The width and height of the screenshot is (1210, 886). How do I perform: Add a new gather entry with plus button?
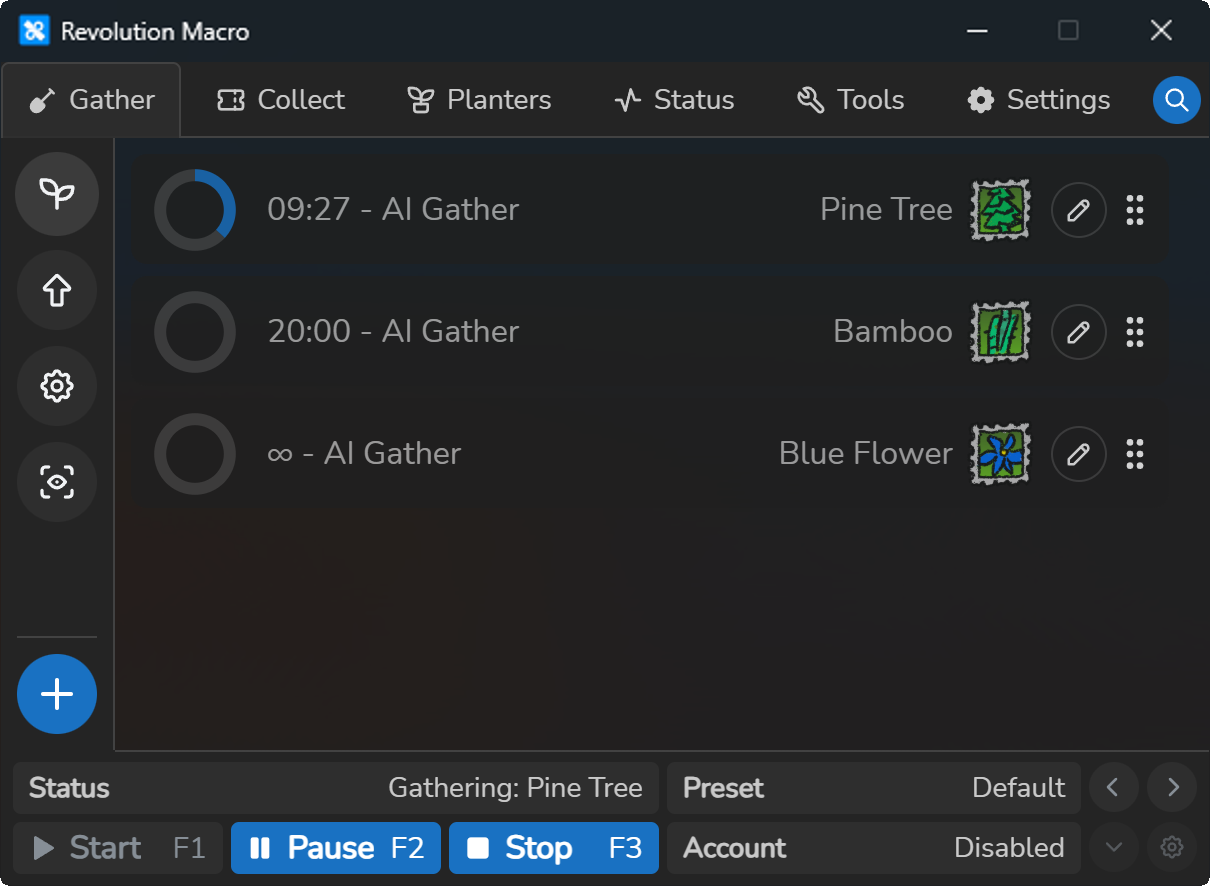57,694
